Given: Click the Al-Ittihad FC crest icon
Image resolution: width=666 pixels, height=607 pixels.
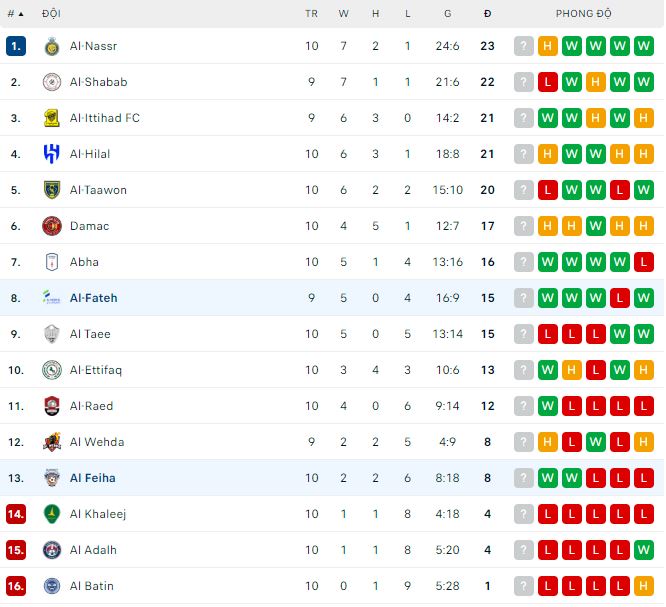Looking at the screenshot, I should [x=52, y=118].
